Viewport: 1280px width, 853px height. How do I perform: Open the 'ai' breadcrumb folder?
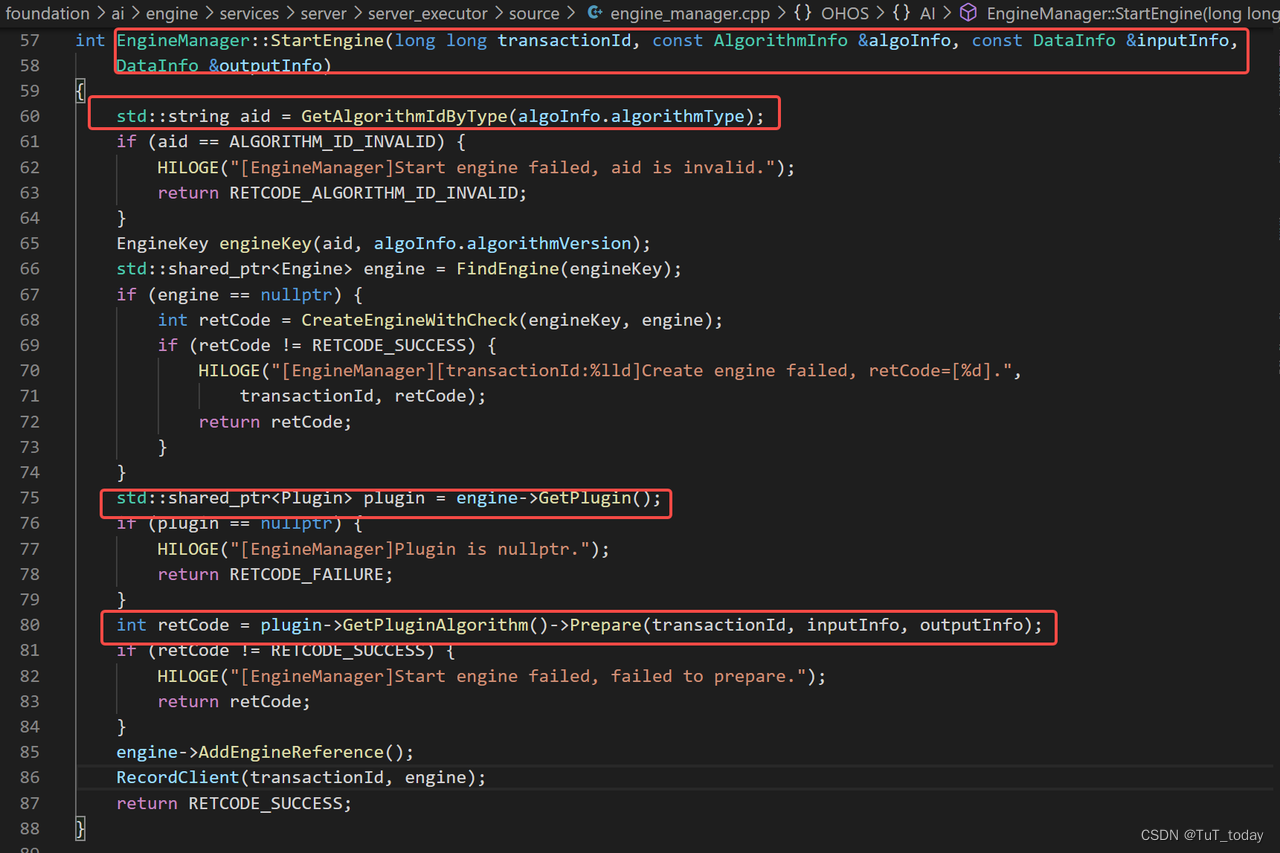[x=118, y=13]
